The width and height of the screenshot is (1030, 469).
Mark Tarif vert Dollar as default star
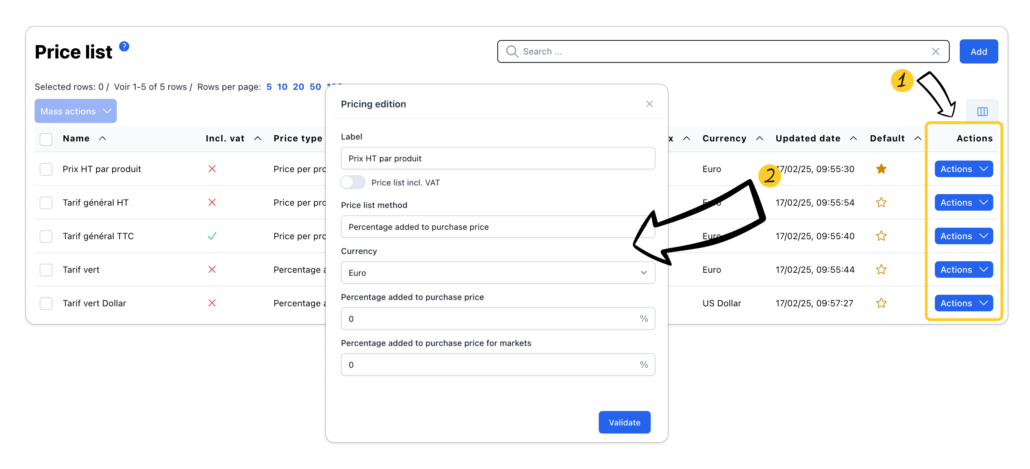[881, 303]
